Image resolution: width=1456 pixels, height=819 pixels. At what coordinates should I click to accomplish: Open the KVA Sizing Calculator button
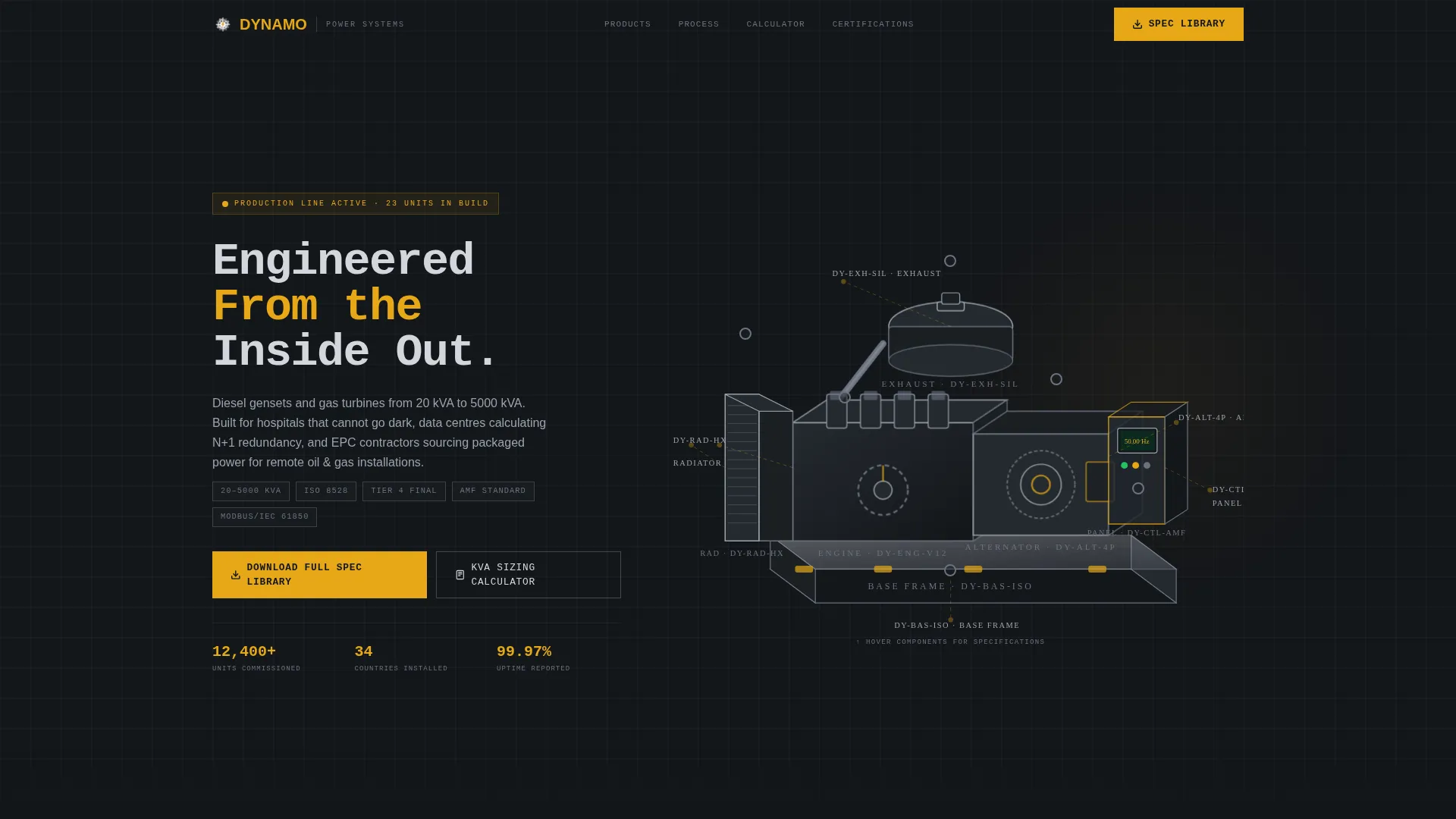click(x=528, y=575)
